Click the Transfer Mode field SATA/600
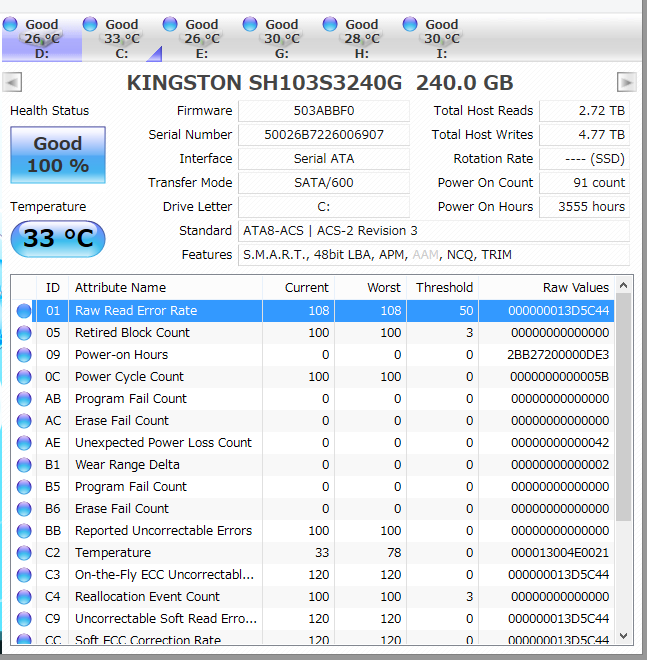Screen dimensions: 647x660 pyautogui.click(x=324, y=183)
